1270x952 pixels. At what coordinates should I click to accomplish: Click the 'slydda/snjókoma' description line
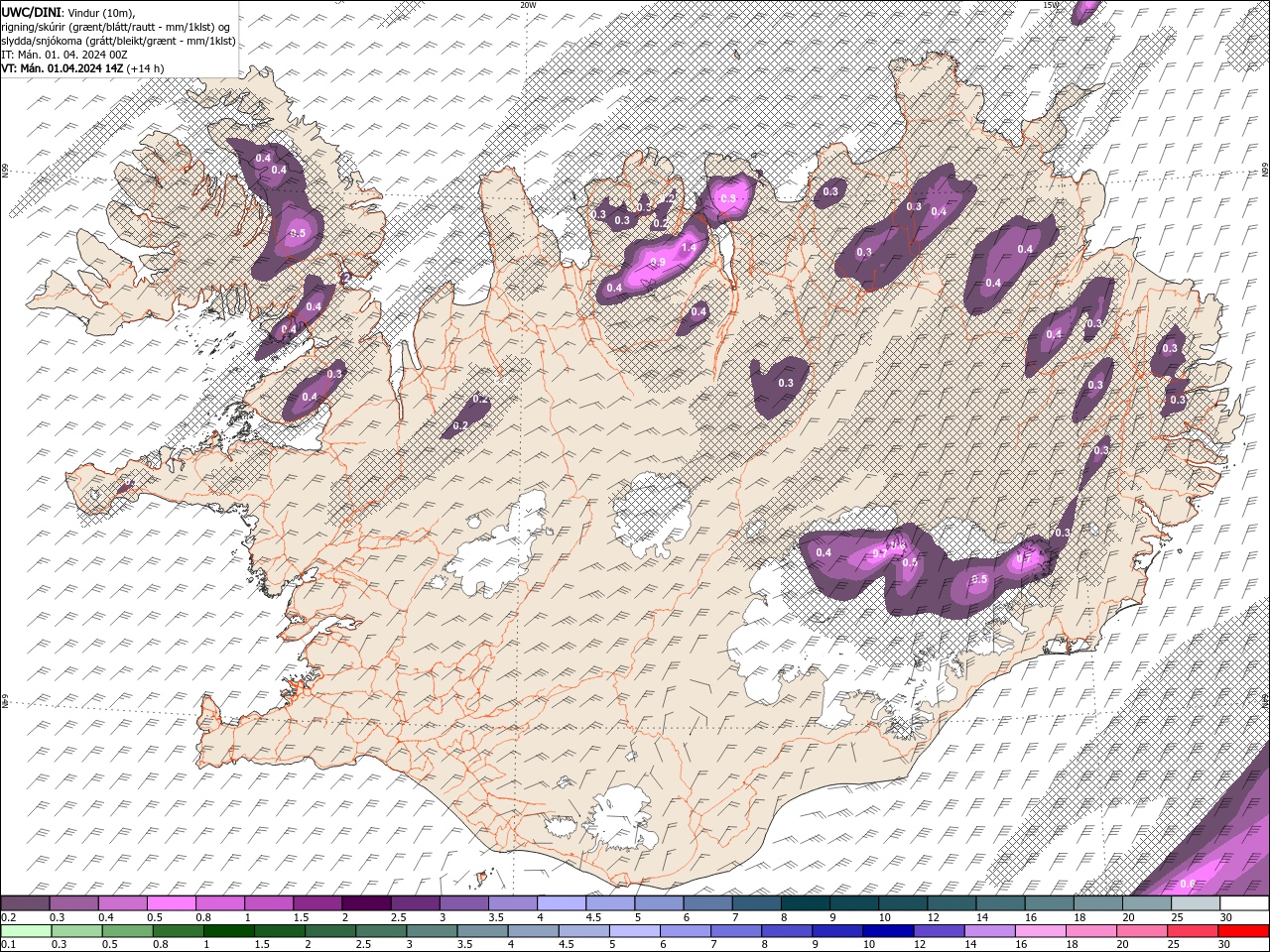coord(119,41)
